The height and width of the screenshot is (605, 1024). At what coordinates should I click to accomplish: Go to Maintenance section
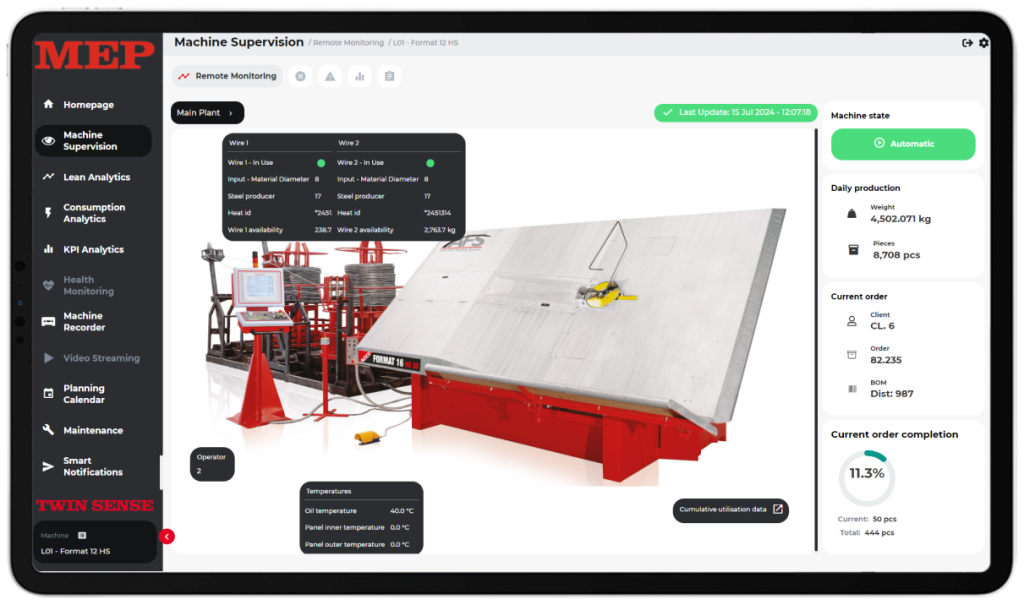click(93, 431)
